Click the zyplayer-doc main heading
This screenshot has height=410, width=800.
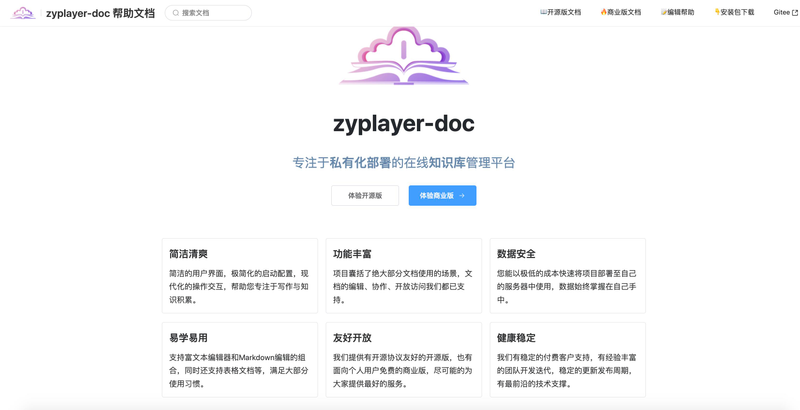pyautogui.click(x=404, y=124)
